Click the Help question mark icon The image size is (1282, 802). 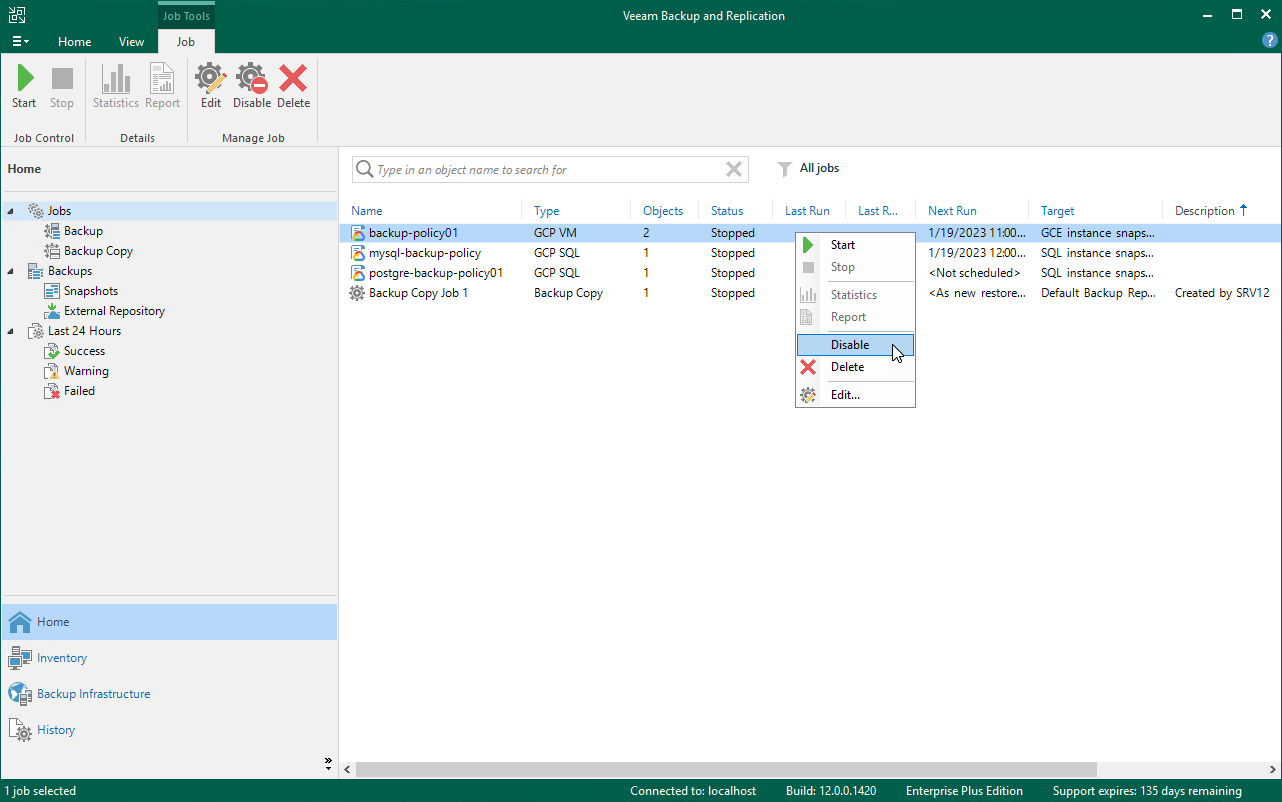click(1270, 41)
